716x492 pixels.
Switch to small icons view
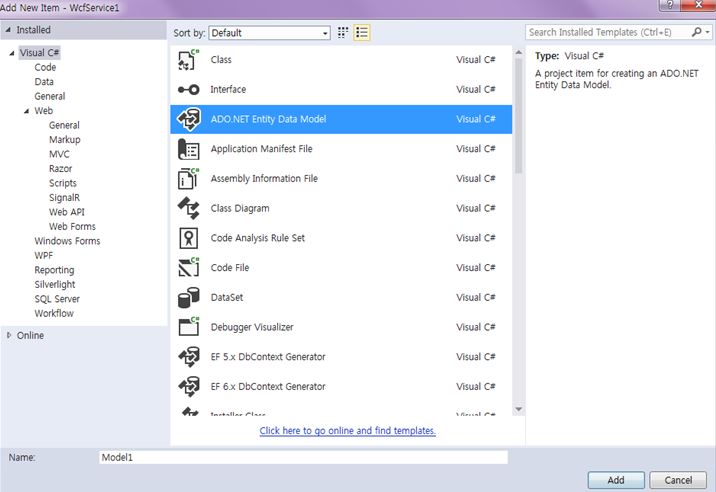coord(343,32)
